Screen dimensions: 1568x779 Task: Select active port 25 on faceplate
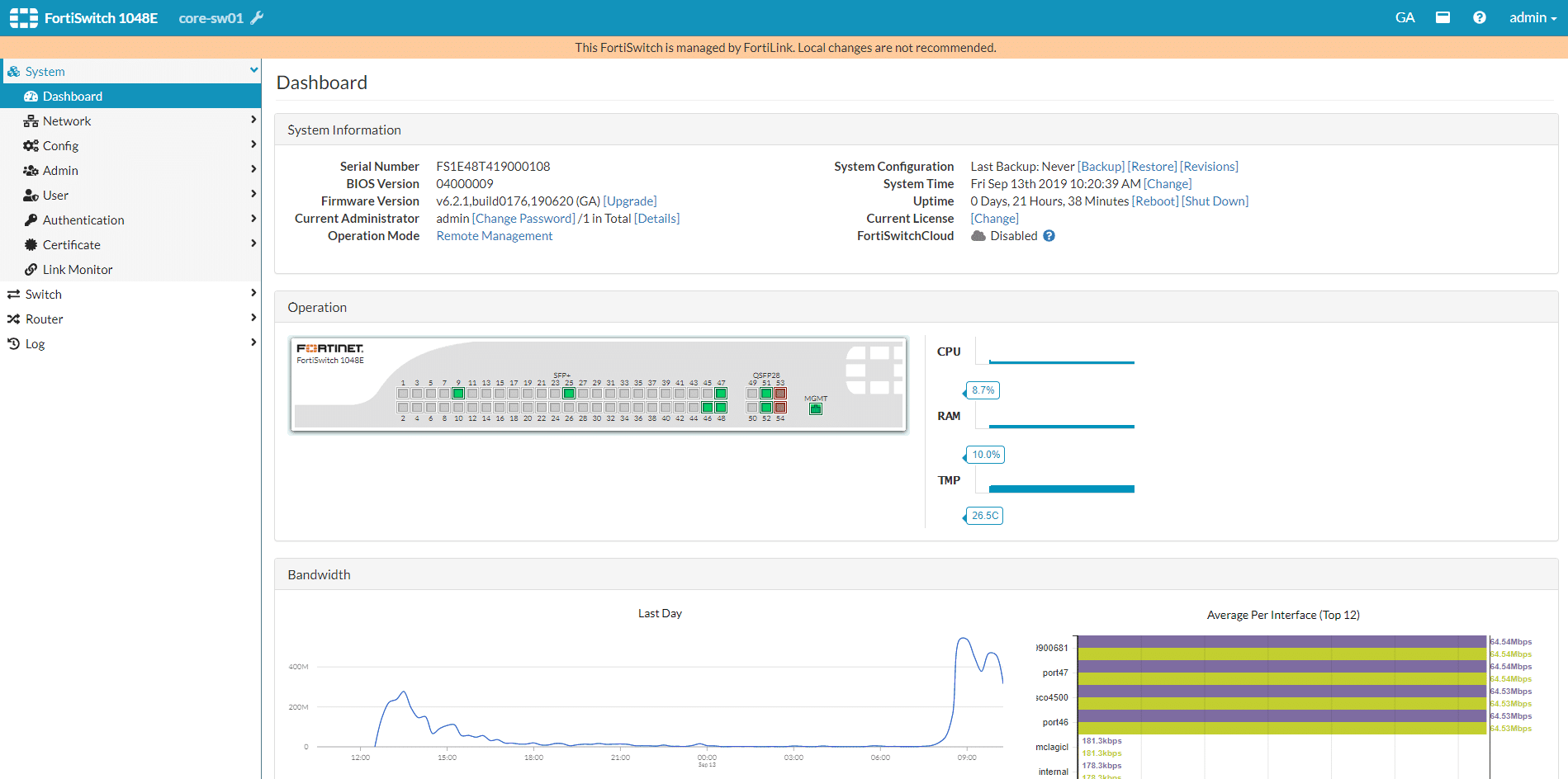pos(569,394)
